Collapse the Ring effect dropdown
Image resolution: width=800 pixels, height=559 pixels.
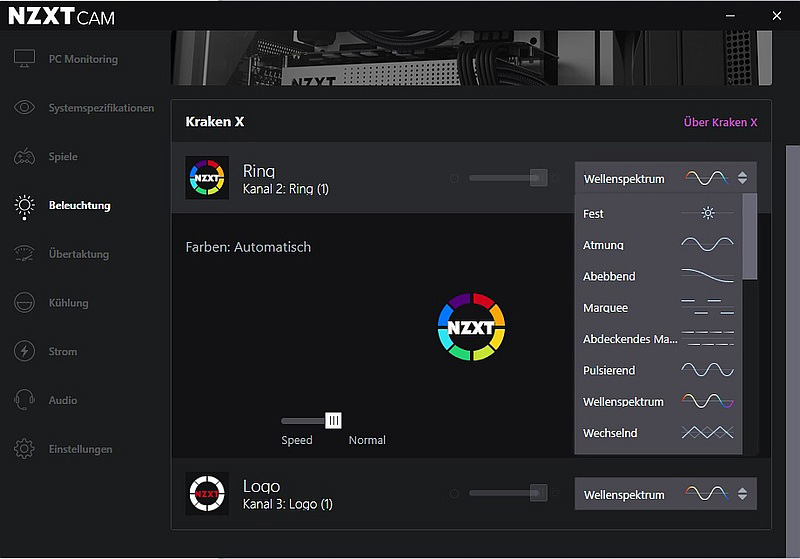665,178
